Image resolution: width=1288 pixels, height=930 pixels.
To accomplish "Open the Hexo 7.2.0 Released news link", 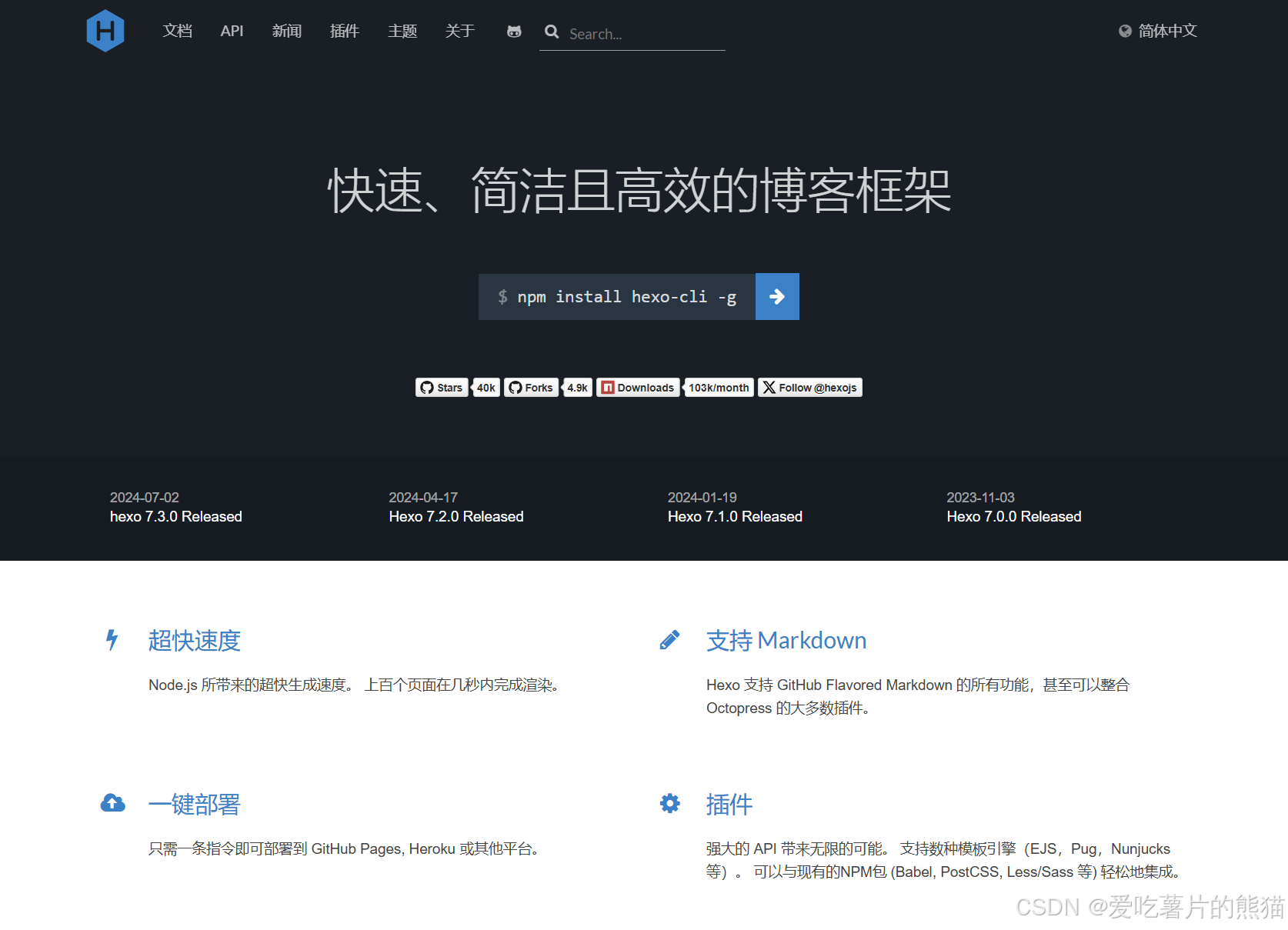I will 456,516.
